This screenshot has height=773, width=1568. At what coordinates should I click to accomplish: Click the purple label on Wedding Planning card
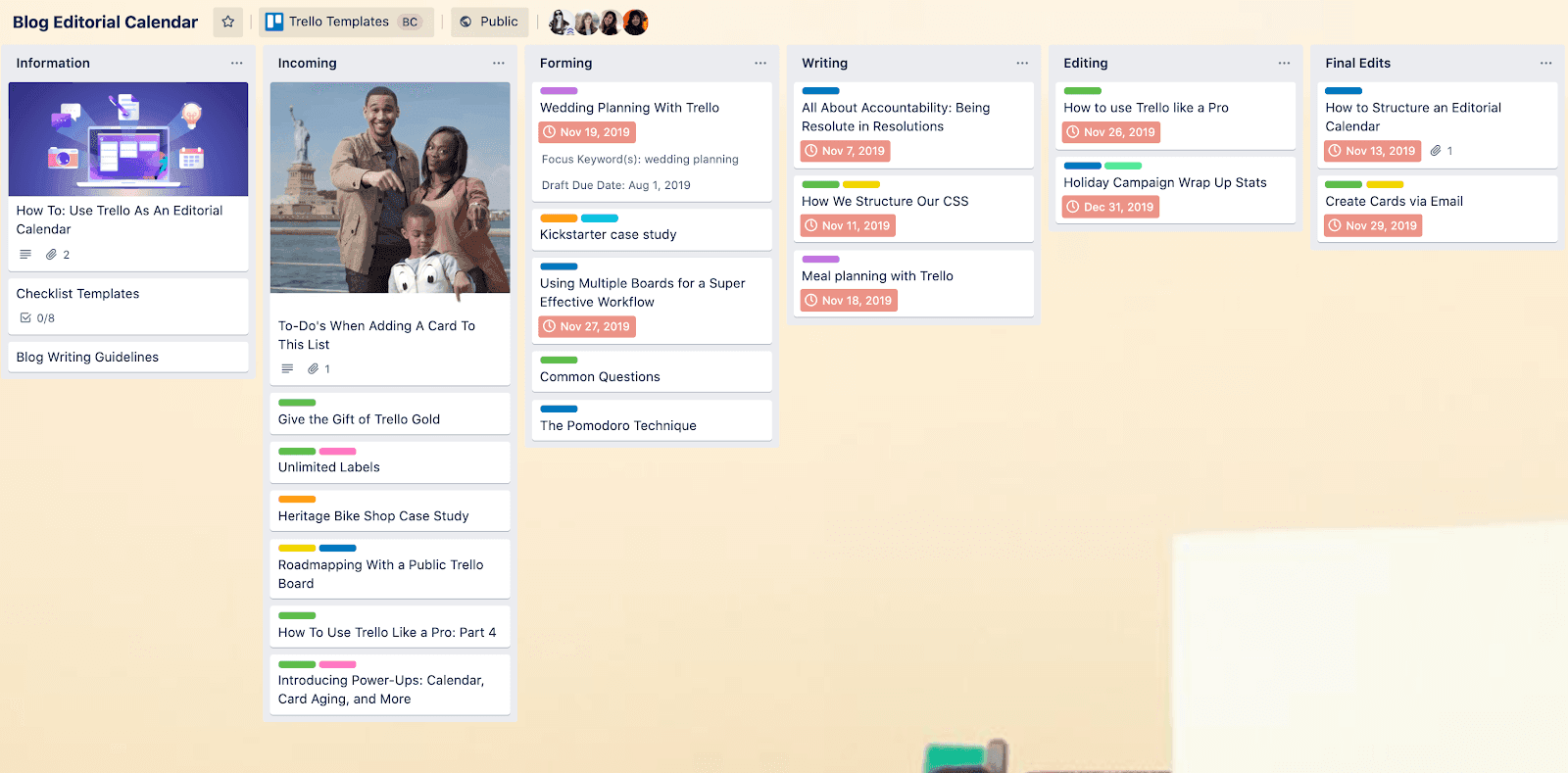(559, 91)
